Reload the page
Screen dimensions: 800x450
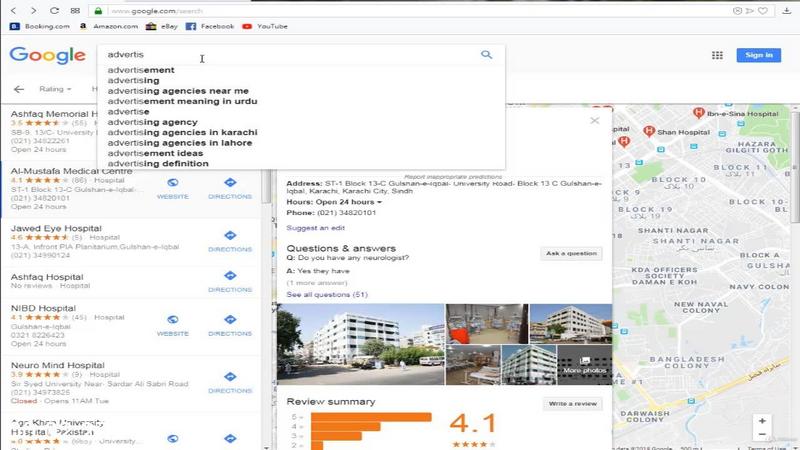coord(54,11)
